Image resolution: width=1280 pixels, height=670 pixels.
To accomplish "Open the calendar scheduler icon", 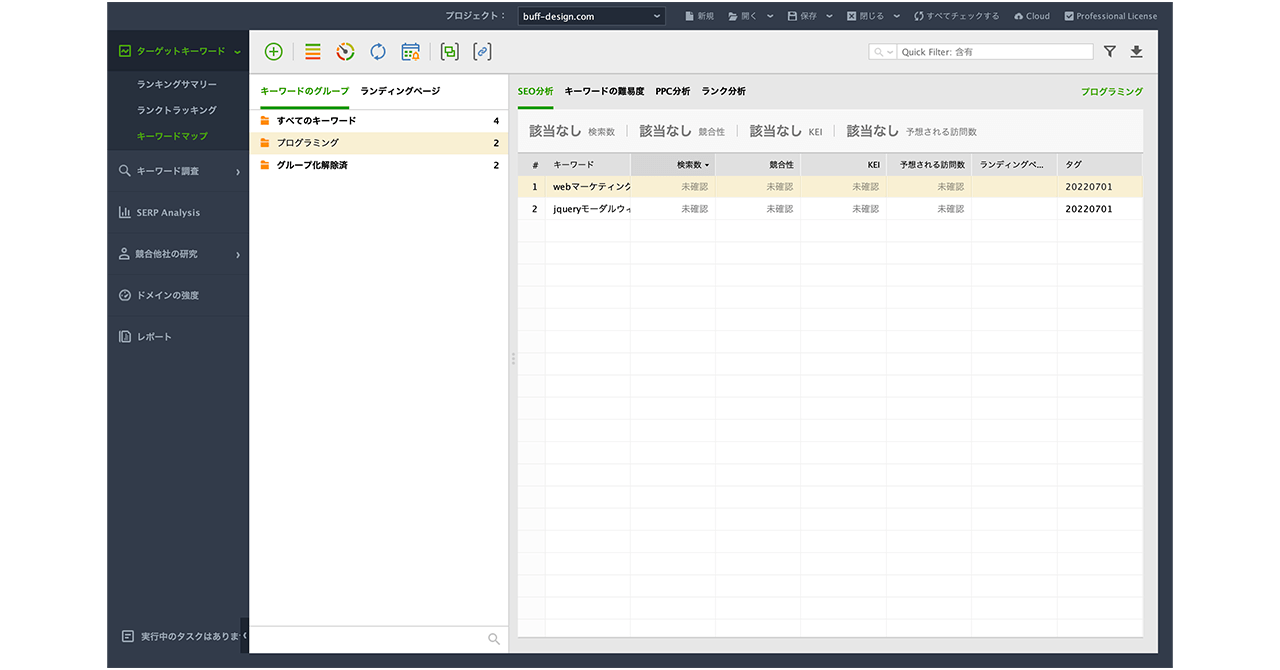I will click(x=410, y=52).
